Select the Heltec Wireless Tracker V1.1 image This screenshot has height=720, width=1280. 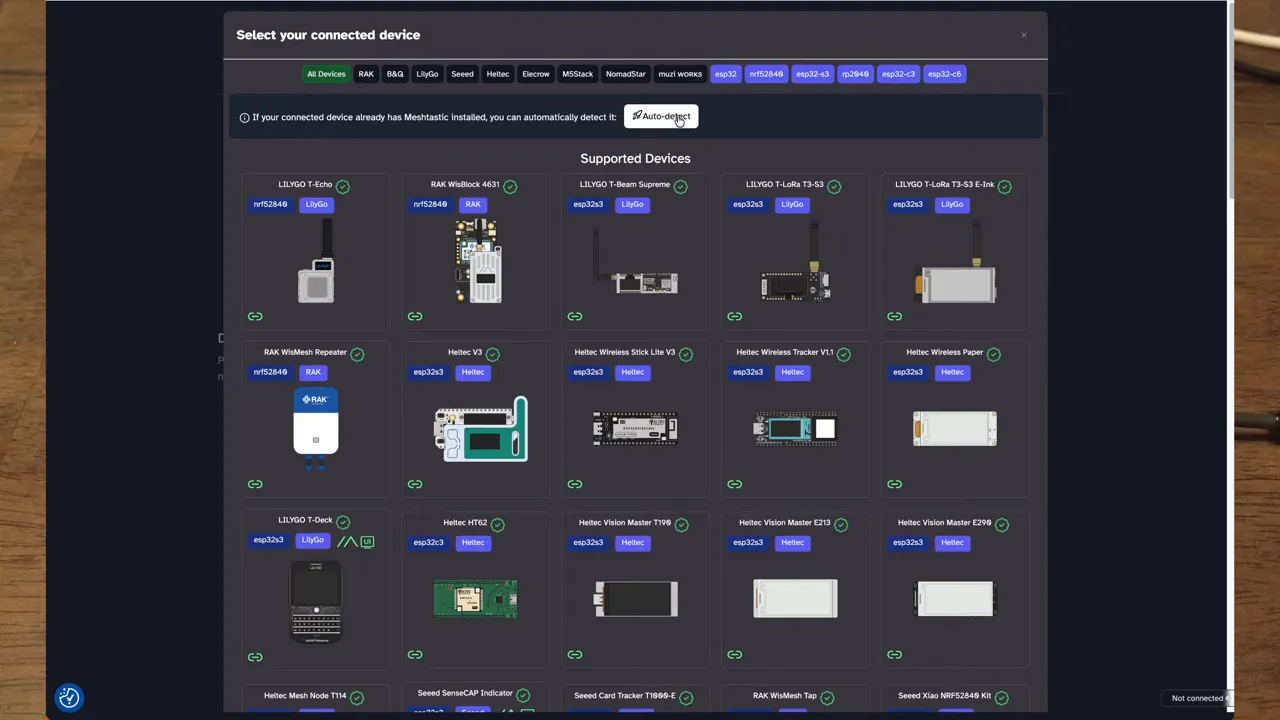(795, 429)
